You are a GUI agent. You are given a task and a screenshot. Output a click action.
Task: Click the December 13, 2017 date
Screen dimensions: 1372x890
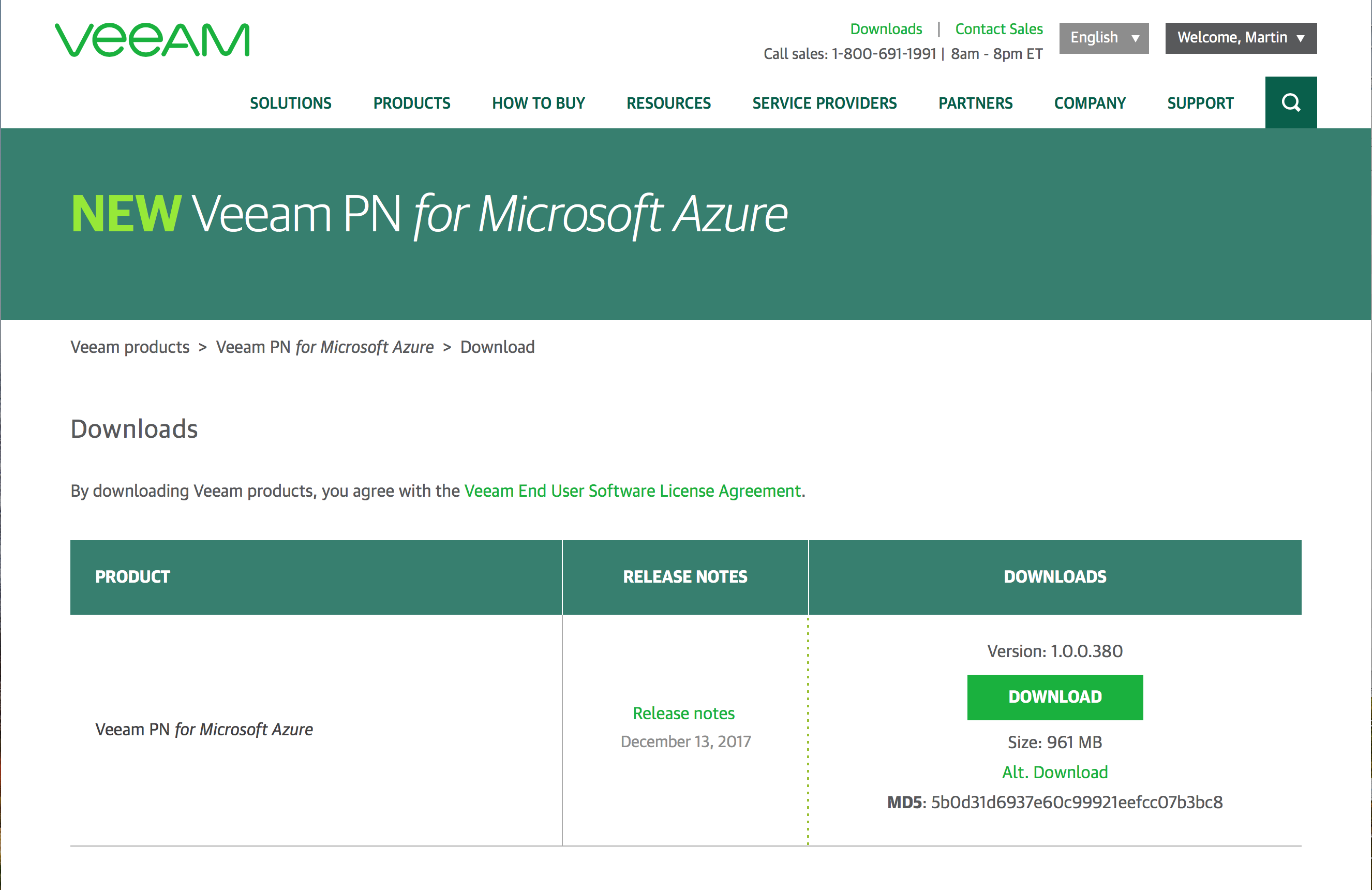tap(685, 741)
